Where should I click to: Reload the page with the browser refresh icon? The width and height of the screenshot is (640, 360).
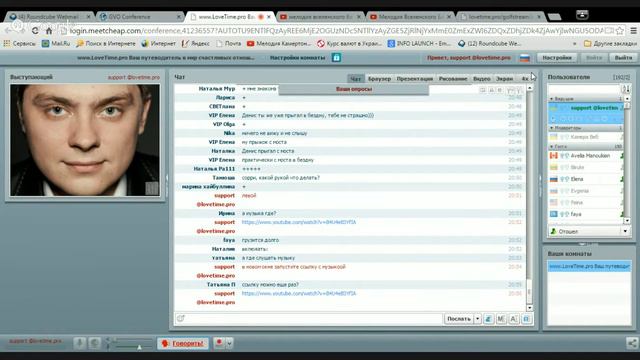click(x=35, y=31)
